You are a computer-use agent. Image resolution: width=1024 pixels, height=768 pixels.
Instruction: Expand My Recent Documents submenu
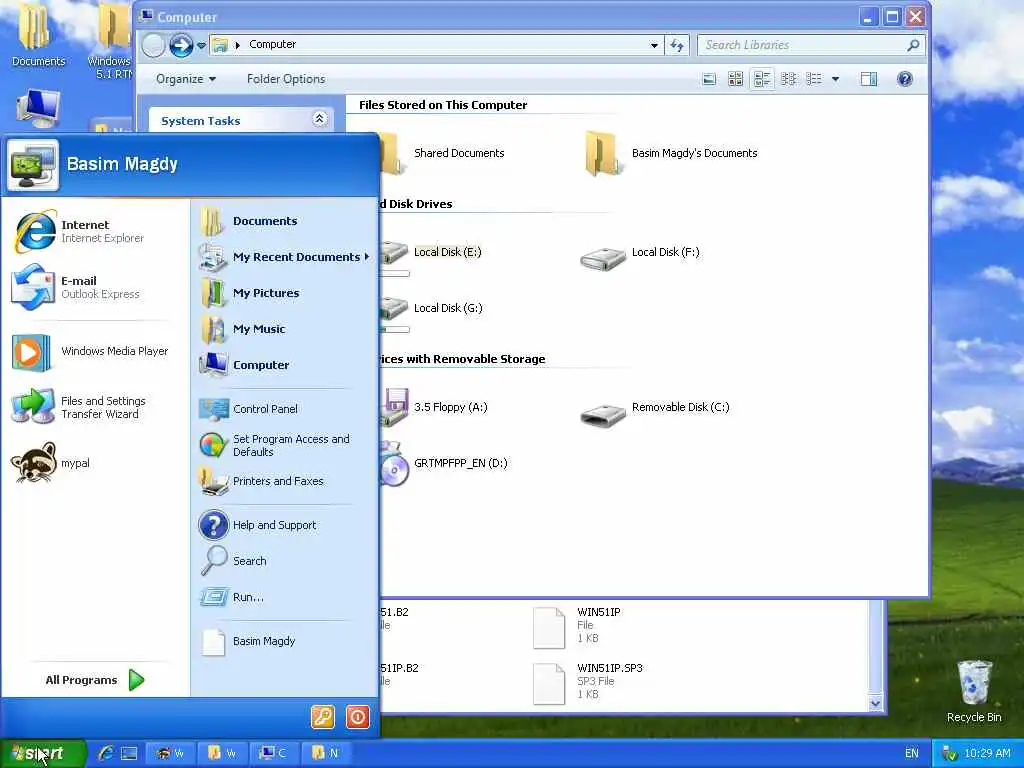click(x=284, y=257)
